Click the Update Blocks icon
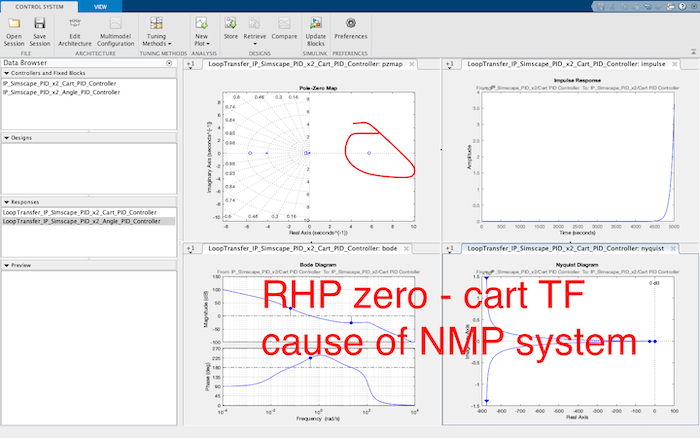The height and width of the screenshot is (438, 700). (x=316, y=23)
